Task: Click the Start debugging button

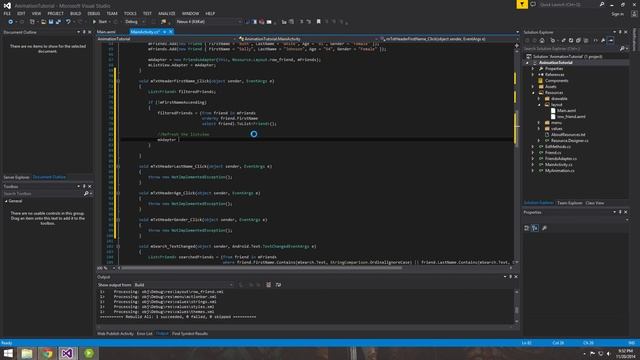Action: point(100,22)
